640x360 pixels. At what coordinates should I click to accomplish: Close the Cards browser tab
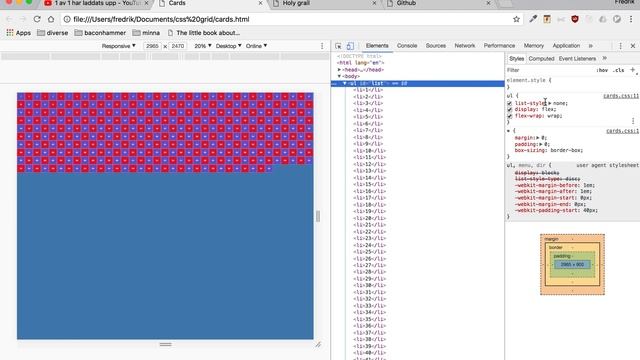coord(260,3)
